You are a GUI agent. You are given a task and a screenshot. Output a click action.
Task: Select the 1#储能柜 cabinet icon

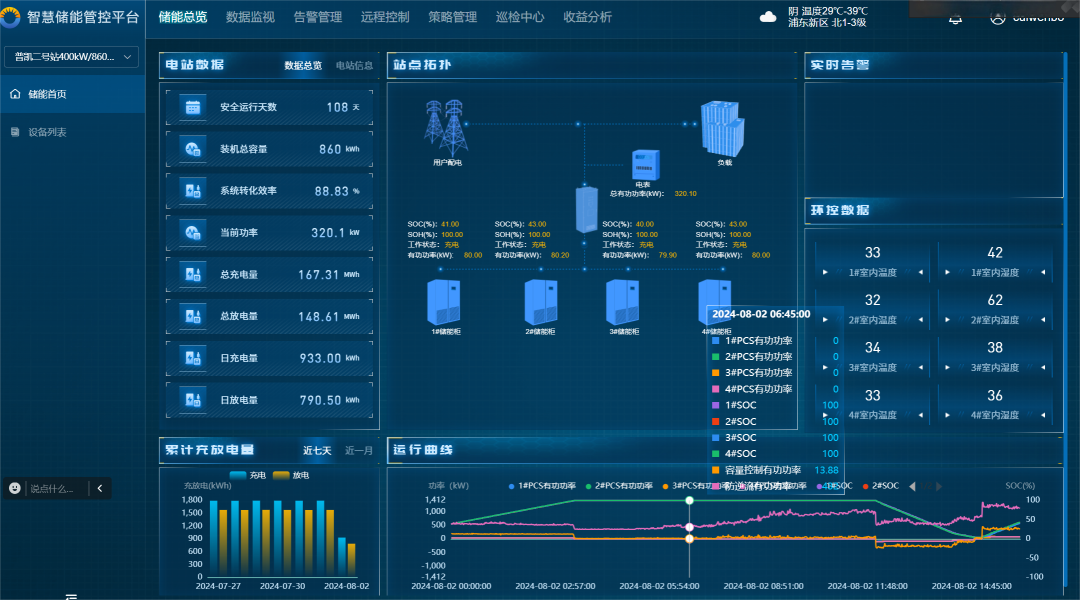(443, 301)
